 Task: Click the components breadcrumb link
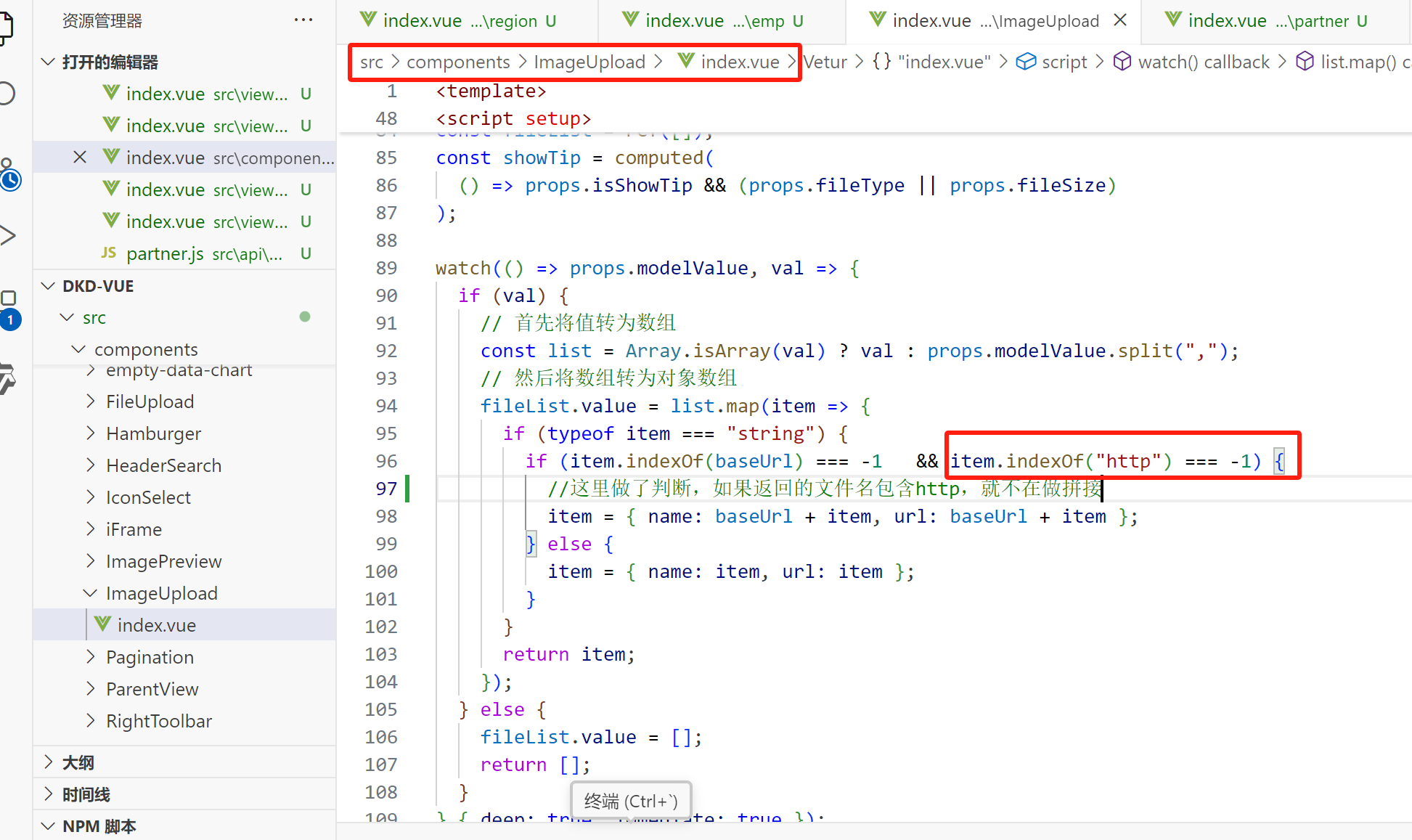pyautogui.click(x=458, y=62)
